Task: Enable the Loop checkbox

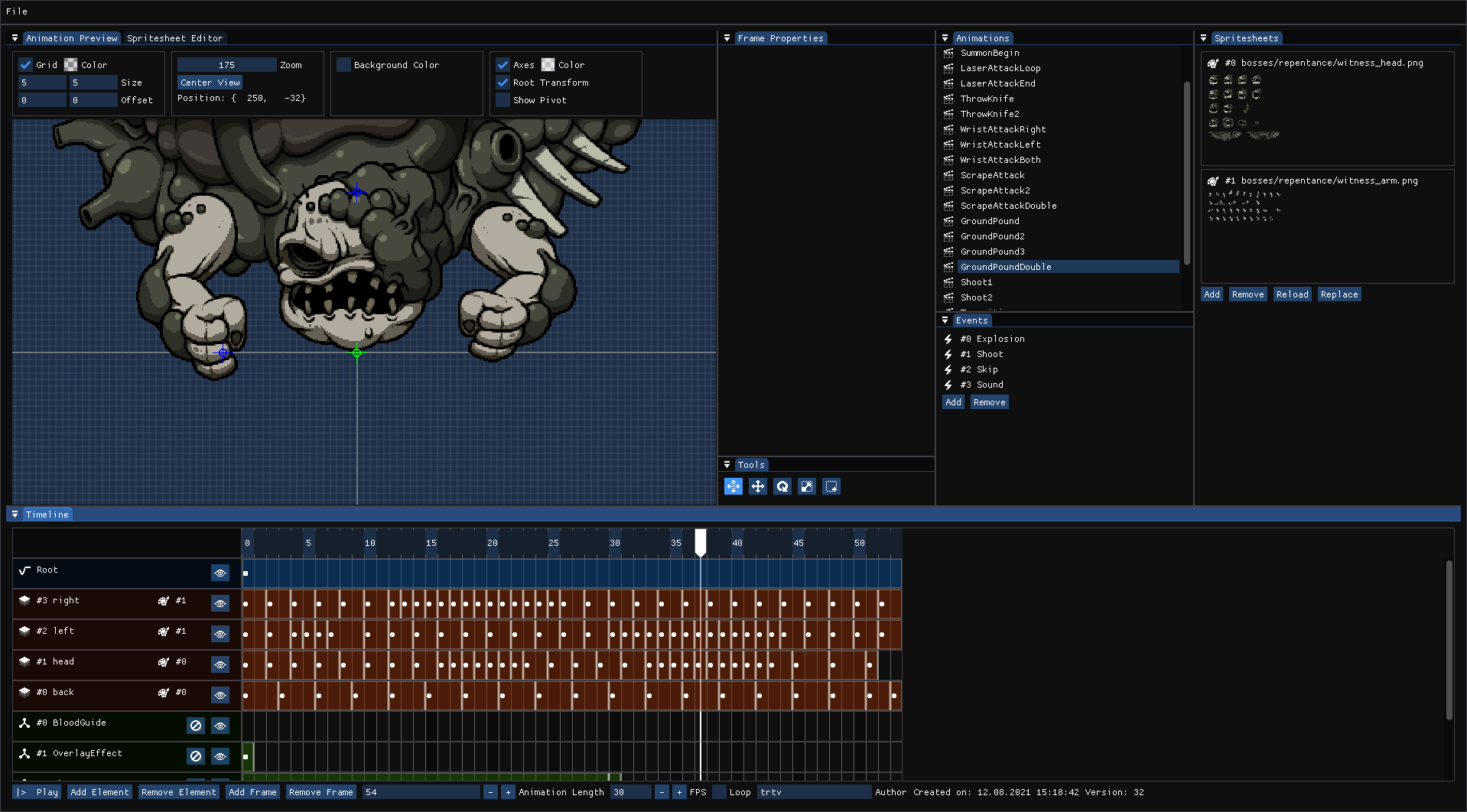Action: coord(719,792)
